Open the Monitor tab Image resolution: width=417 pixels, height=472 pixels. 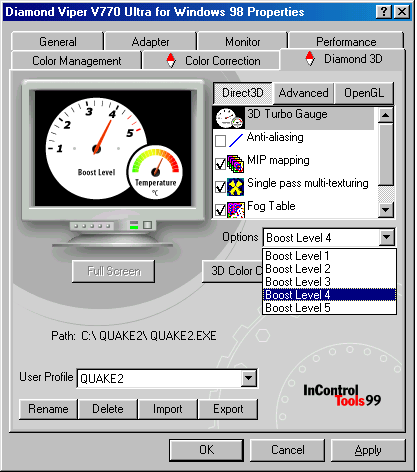pos(242,42)
